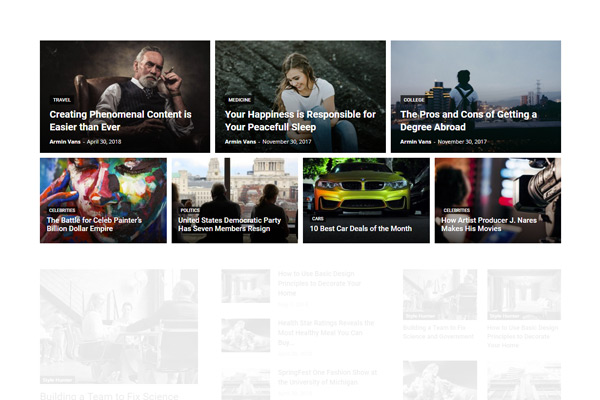
Task: Click Armin Vans author on medicine article
Action: tap(241, 142)
